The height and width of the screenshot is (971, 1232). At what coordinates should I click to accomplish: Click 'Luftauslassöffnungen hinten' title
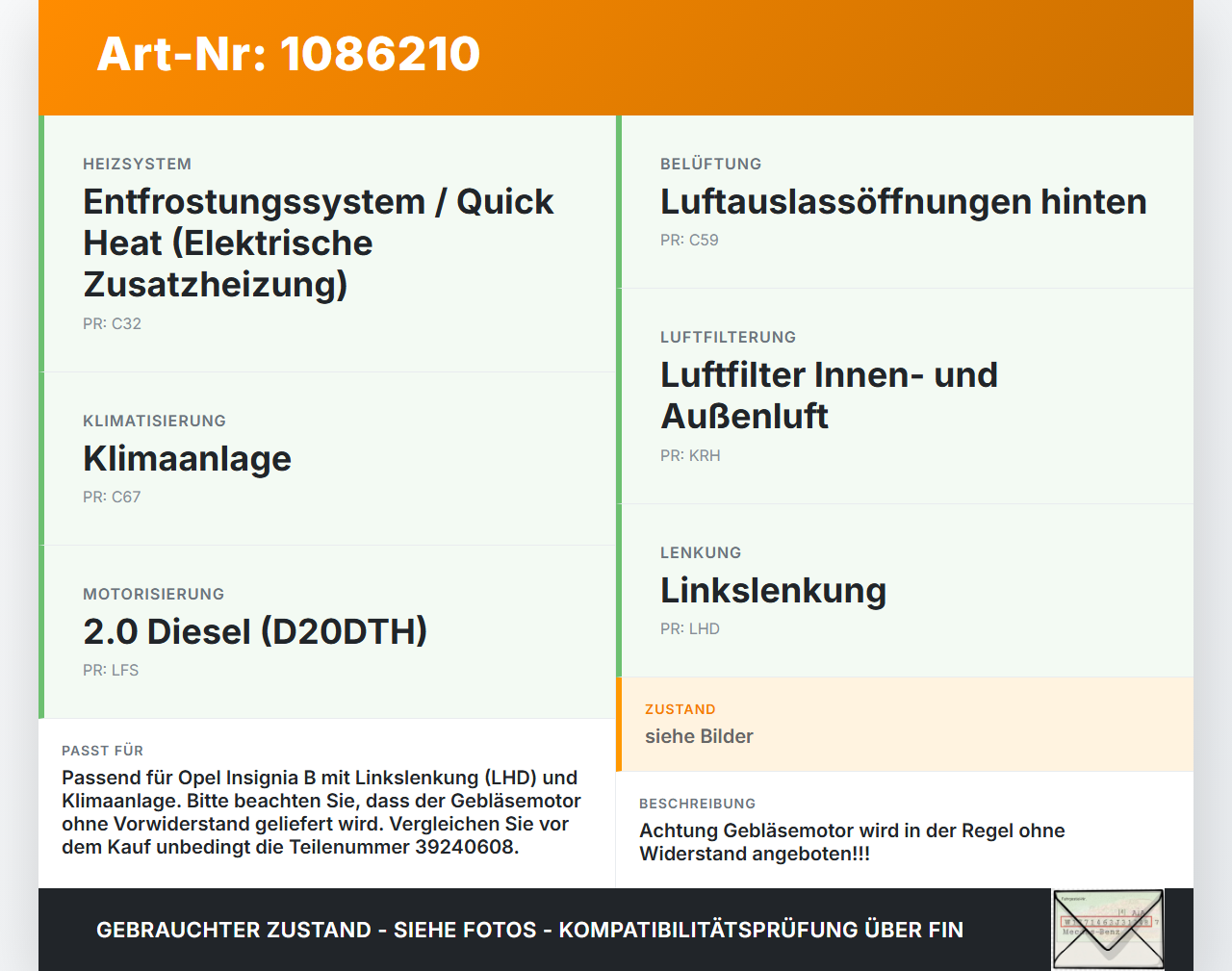(x=904, y=202)
